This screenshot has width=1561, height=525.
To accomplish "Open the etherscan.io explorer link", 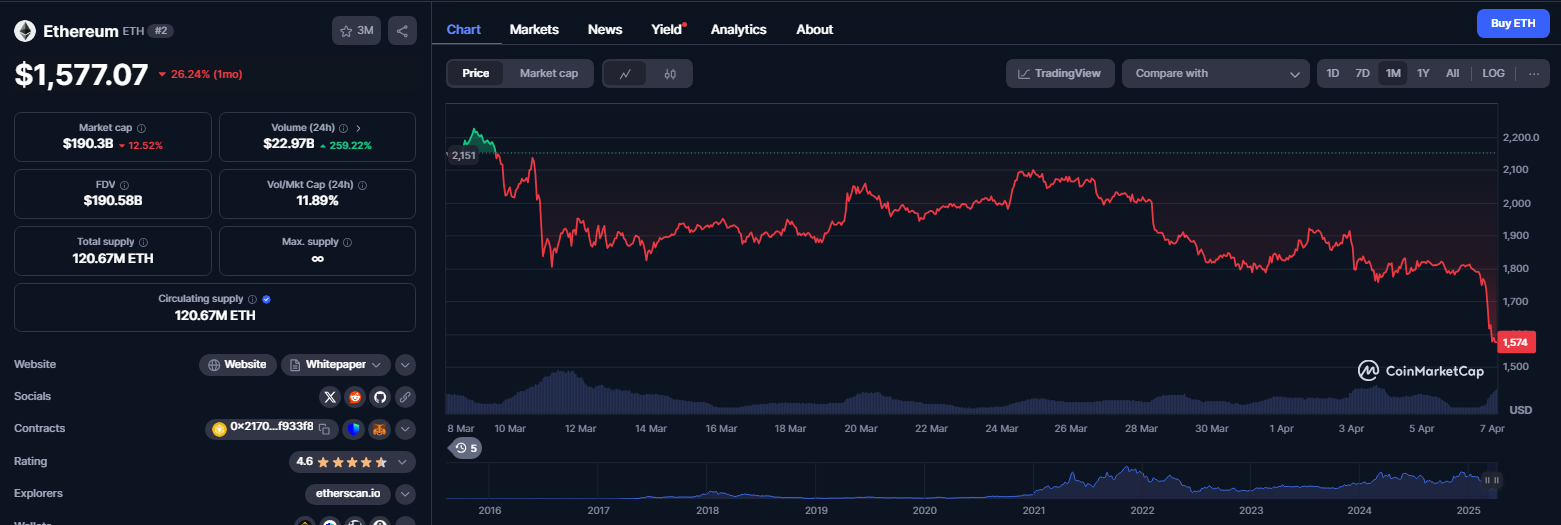I will (x=347, y=494).
